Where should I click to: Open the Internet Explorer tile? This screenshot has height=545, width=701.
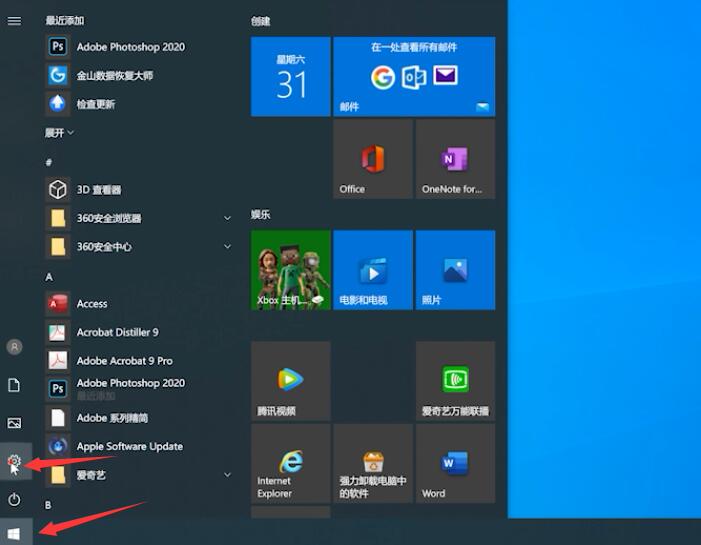point(291,464)
